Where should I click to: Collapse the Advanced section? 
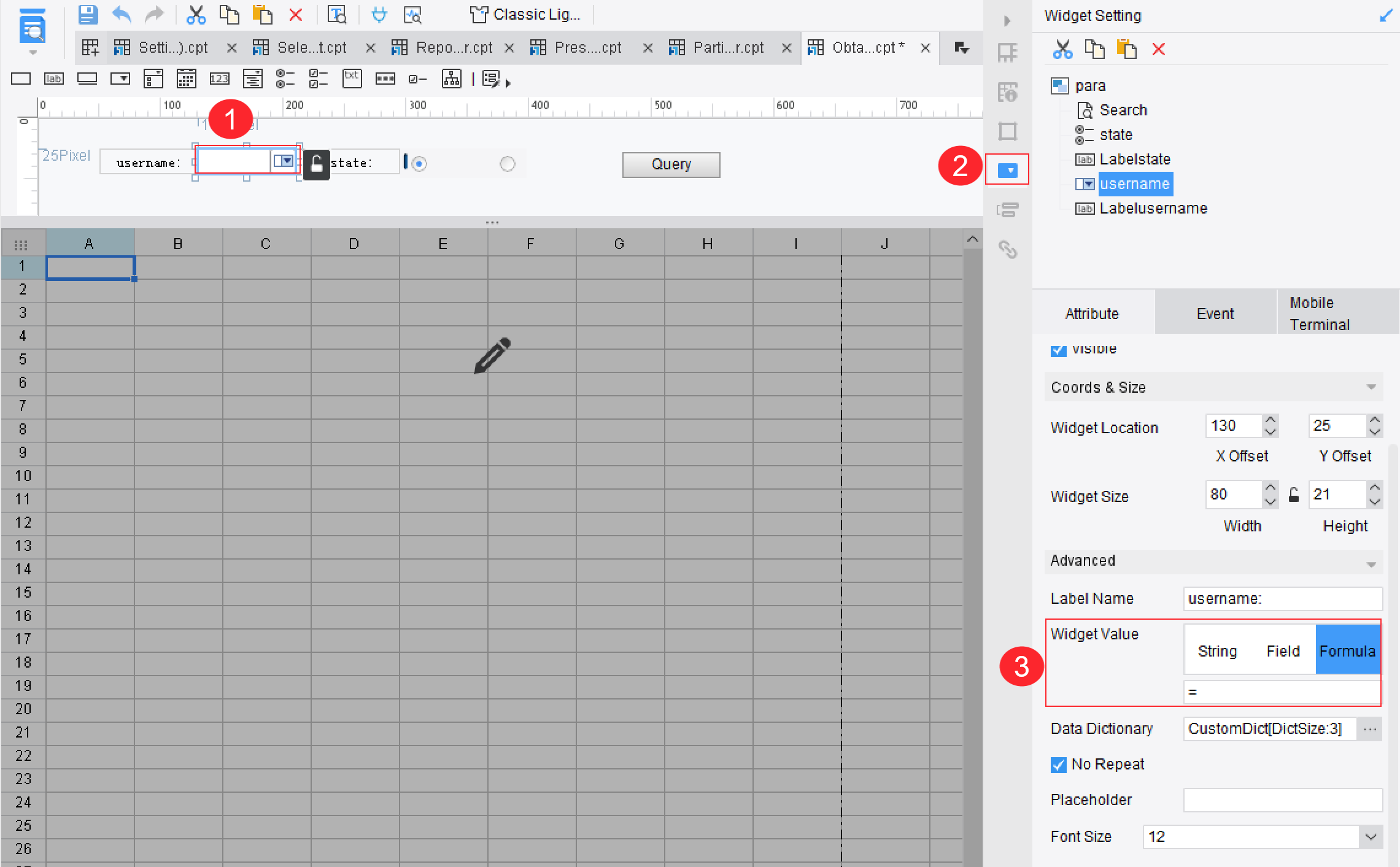1371,563
